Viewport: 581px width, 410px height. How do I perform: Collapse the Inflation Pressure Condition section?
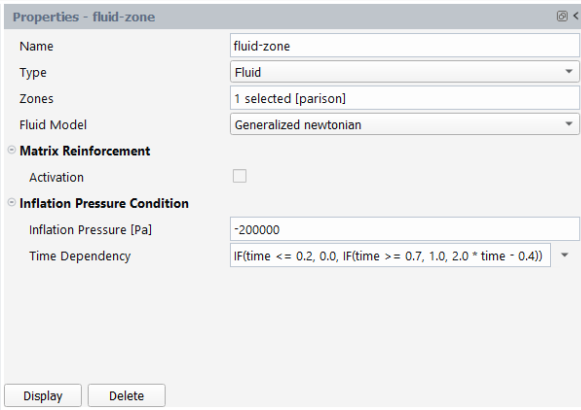tap(12, 202)
